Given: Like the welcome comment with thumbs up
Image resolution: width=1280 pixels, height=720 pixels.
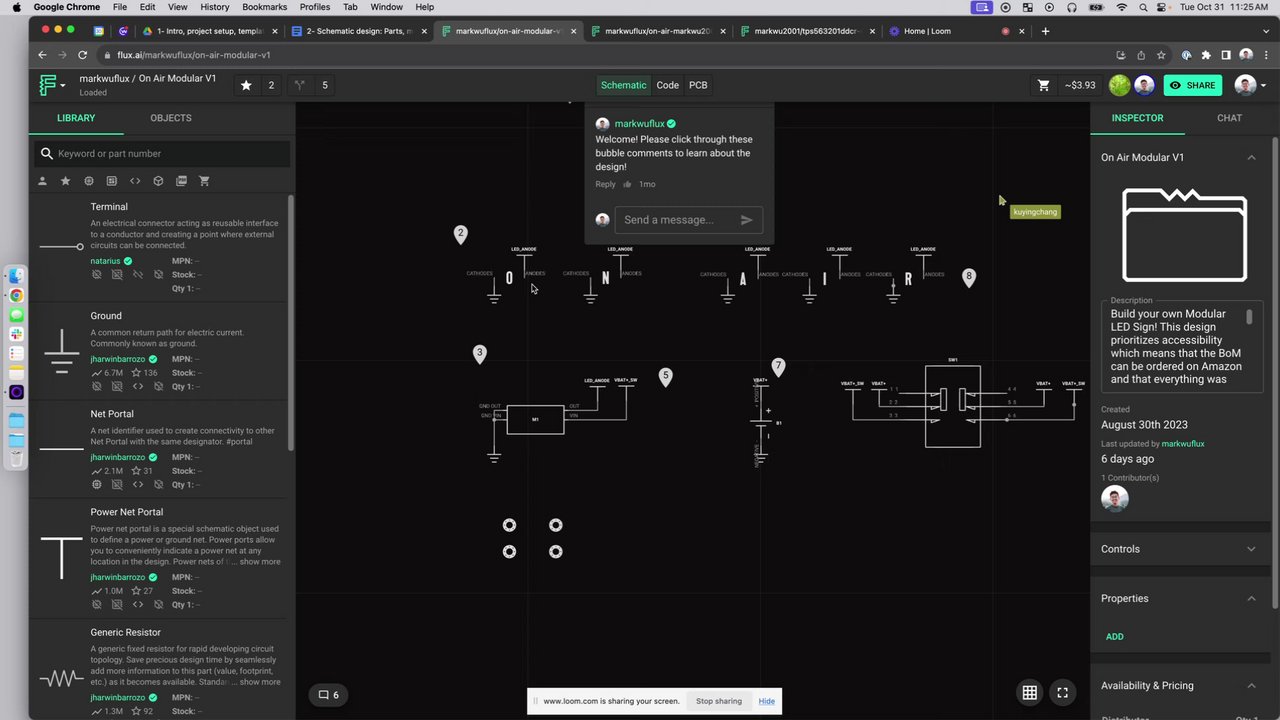Looking at the screenshot, I should pos(627,184).
